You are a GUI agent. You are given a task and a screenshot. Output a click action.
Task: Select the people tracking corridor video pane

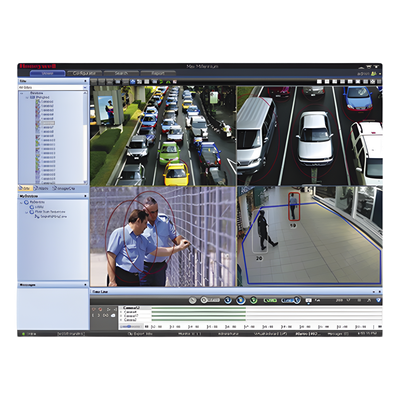[x=310, y=236]
